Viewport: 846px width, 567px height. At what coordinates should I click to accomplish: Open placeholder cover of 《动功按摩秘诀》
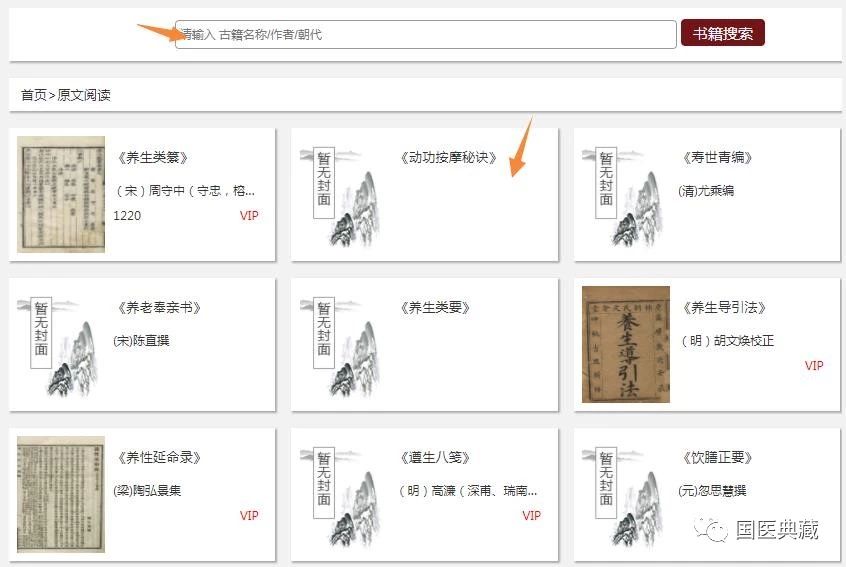point(343,195)
